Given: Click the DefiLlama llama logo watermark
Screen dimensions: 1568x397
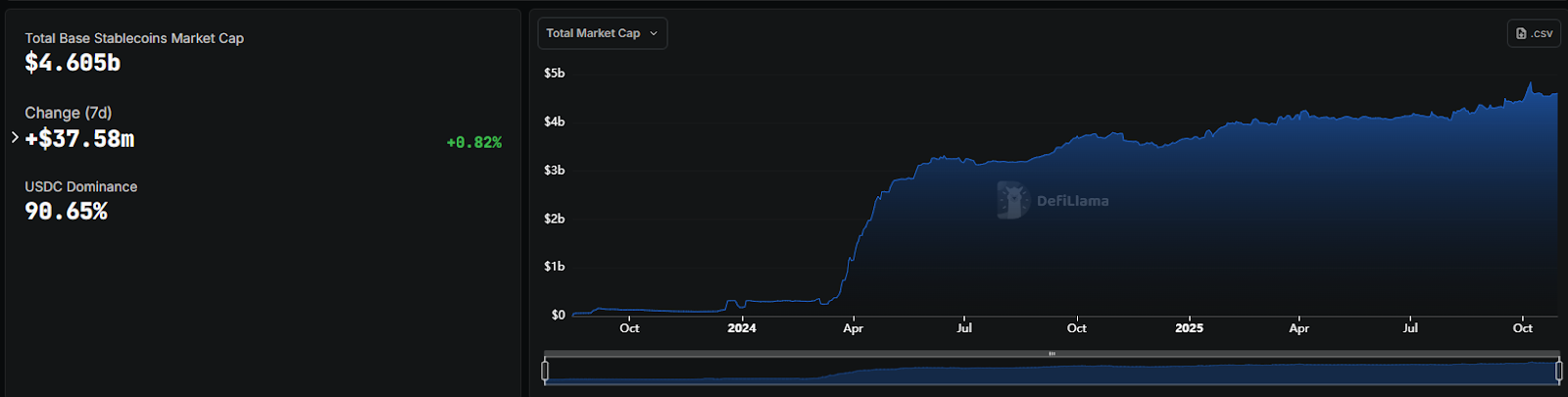Looking at the screenshot, I should 1012,200.
